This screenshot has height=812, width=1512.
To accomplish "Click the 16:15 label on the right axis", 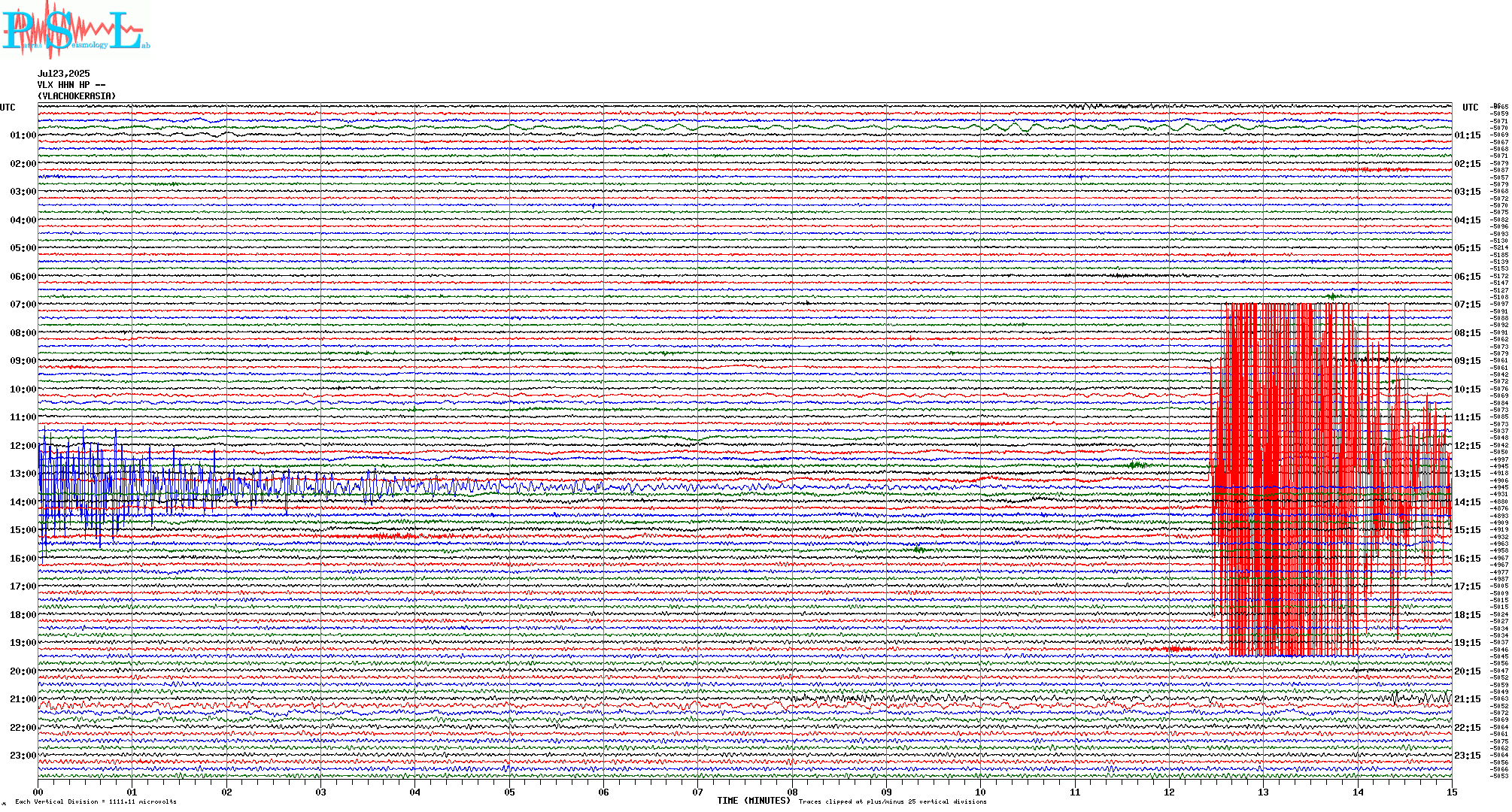I will tap(1468, 559).
